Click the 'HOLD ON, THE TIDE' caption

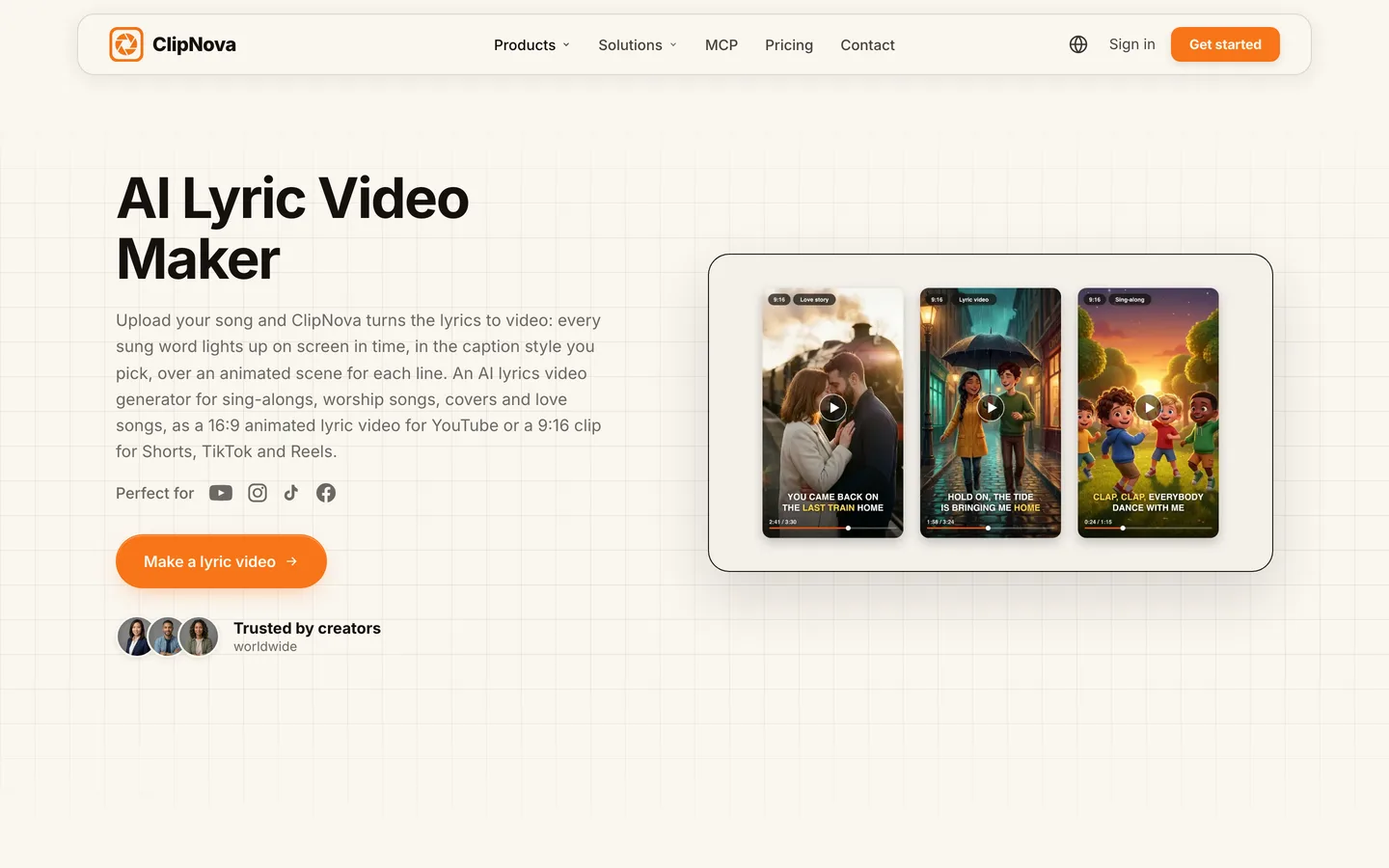[x=991, y=497]
